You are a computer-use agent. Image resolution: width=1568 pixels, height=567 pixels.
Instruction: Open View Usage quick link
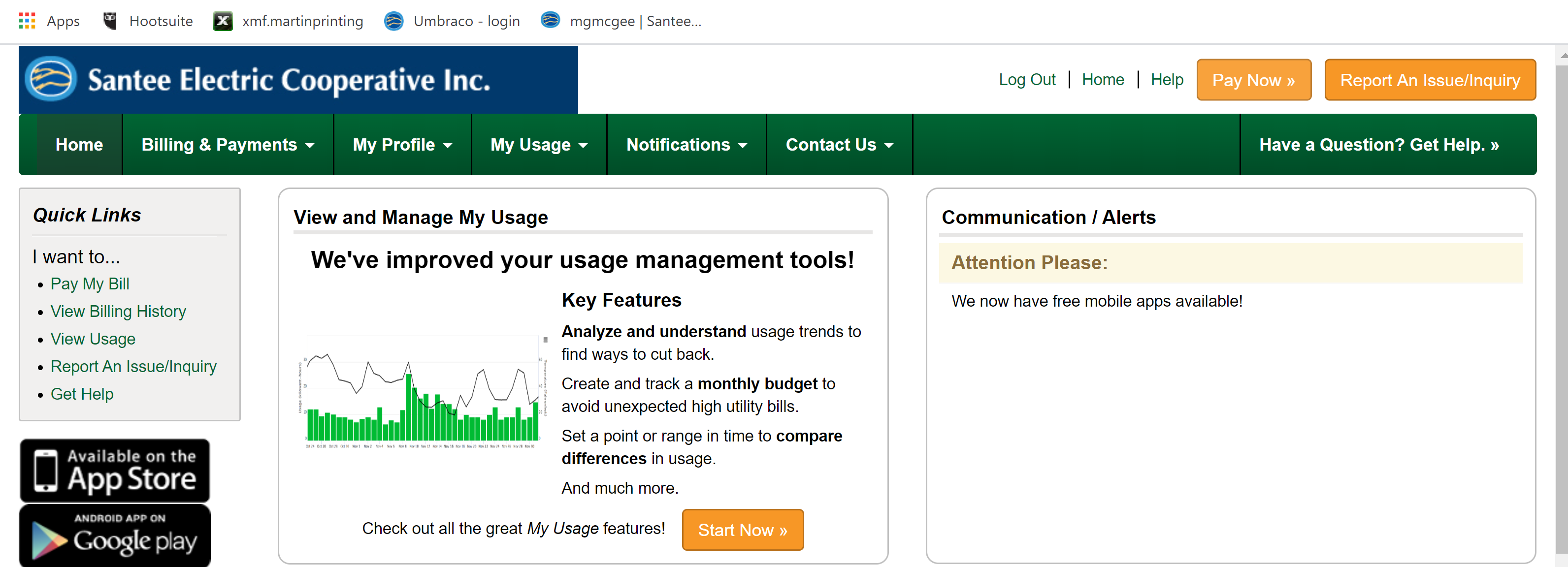coord(93,339)
